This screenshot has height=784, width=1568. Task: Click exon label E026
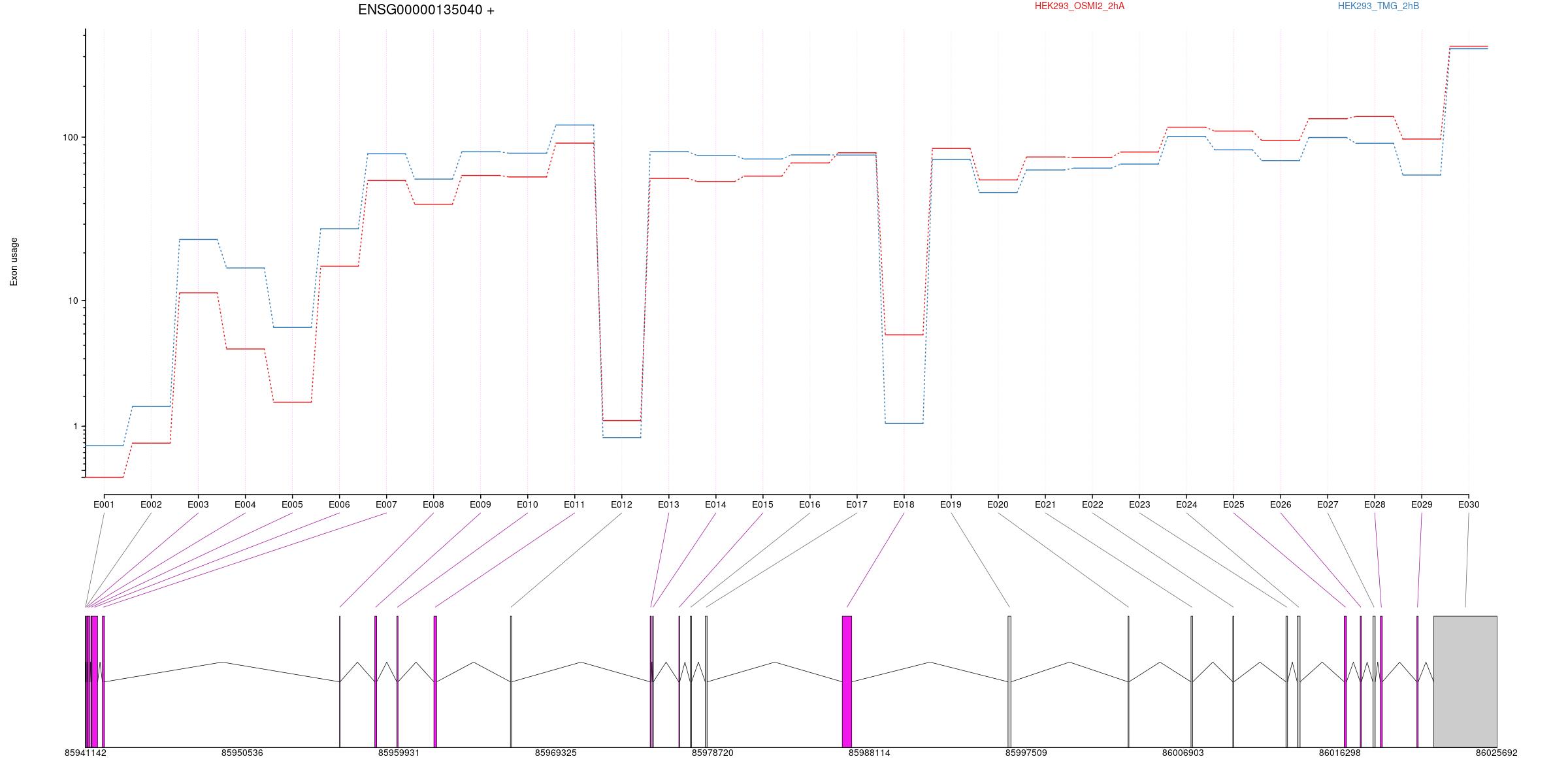[1281, 504]
